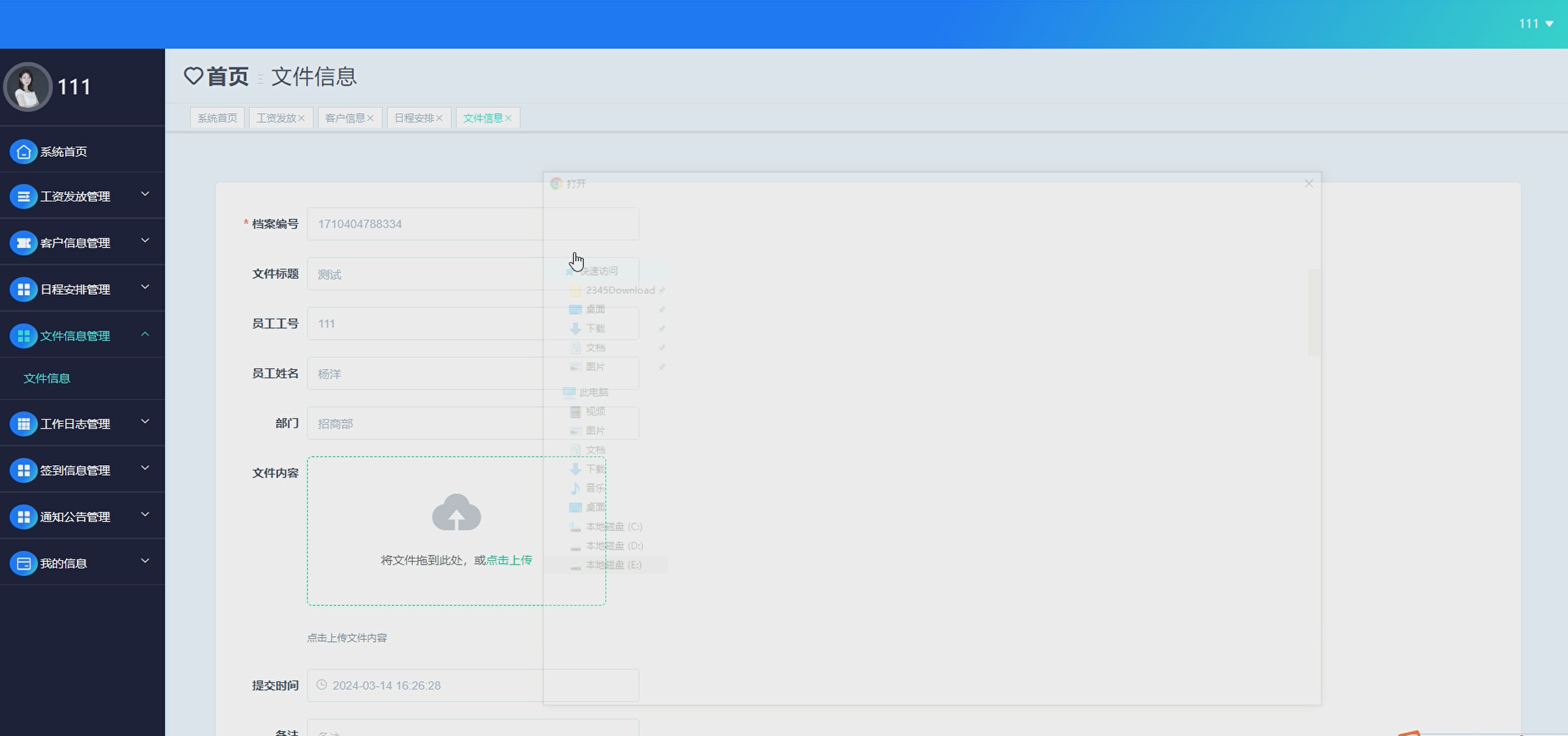Click the 打开 dialog vertical scrollbar
Viewport: 1568px width, 736px height.
tap(1314, 312)
